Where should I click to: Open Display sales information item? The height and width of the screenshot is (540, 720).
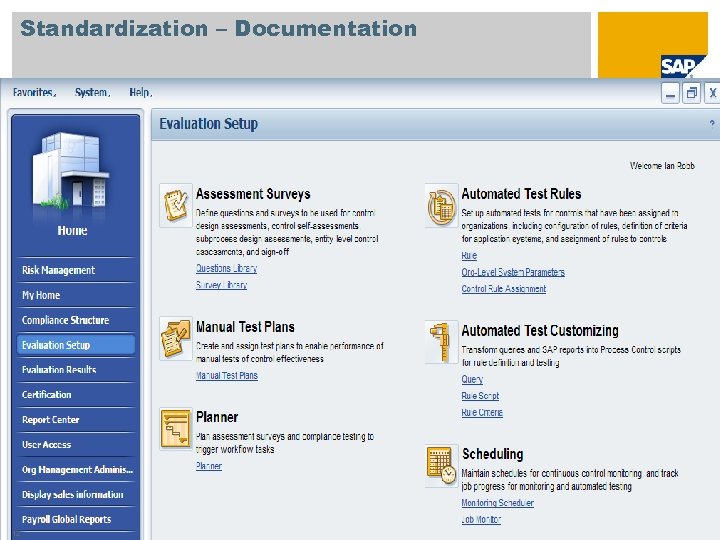click(x=76, y=495)
